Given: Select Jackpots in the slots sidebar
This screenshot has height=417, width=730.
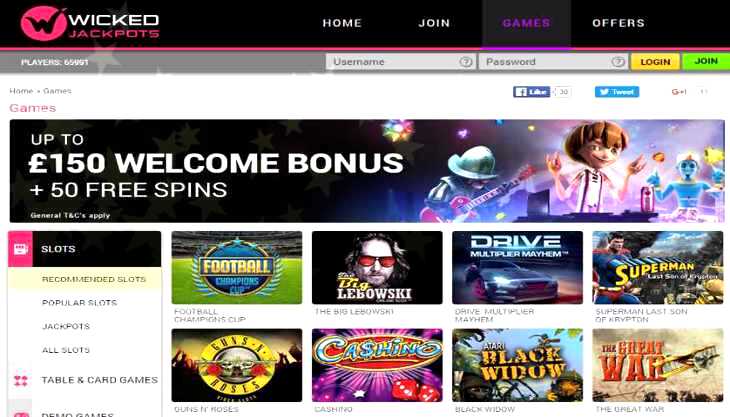Looking at the screenshot, I should click(x=66, y=327).
